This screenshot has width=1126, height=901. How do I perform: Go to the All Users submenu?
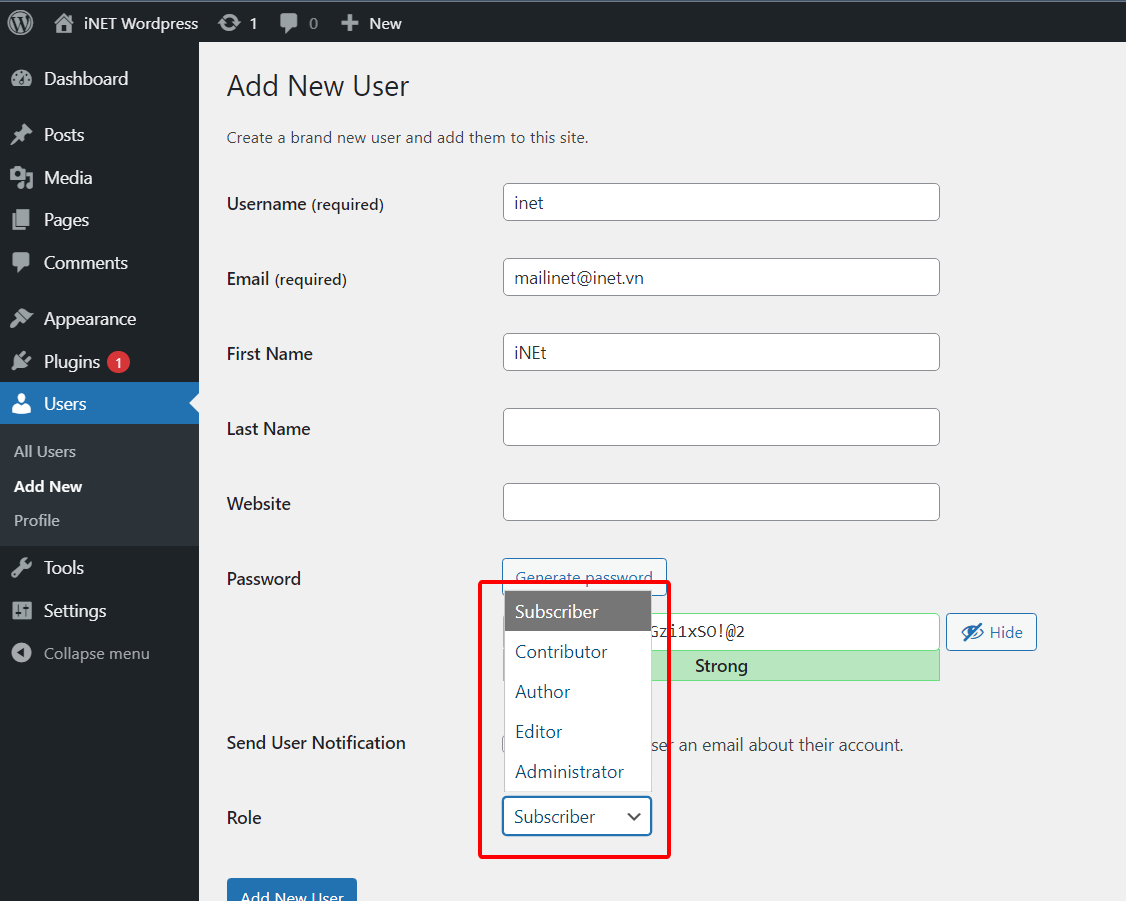(45, 452)
